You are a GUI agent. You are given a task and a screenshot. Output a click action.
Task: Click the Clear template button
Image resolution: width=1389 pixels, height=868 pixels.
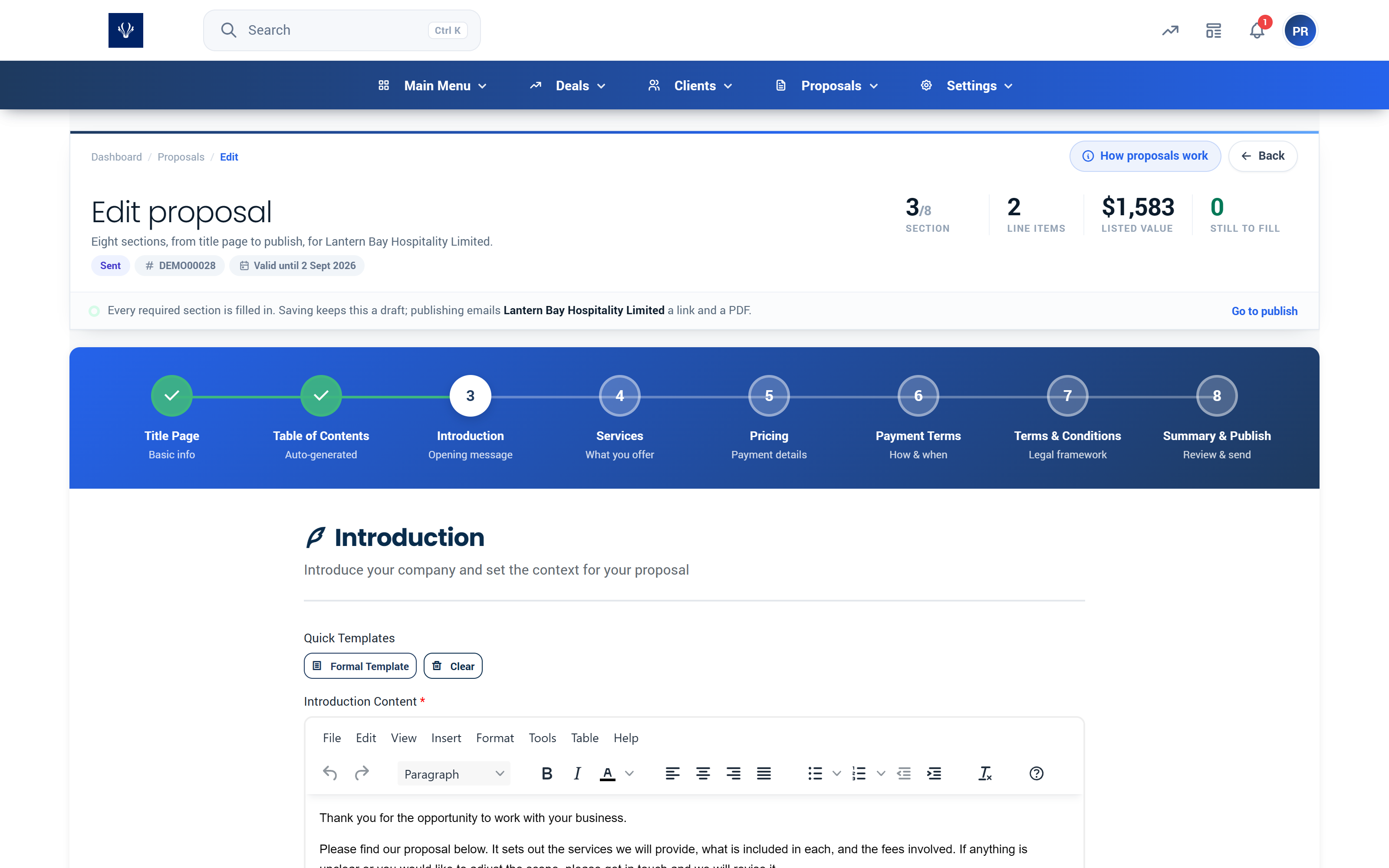[453, 666]
